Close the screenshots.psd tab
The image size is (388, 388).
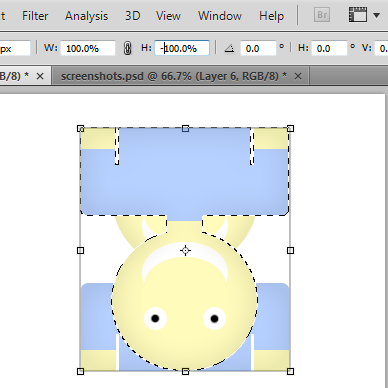(x=298, y=77)
